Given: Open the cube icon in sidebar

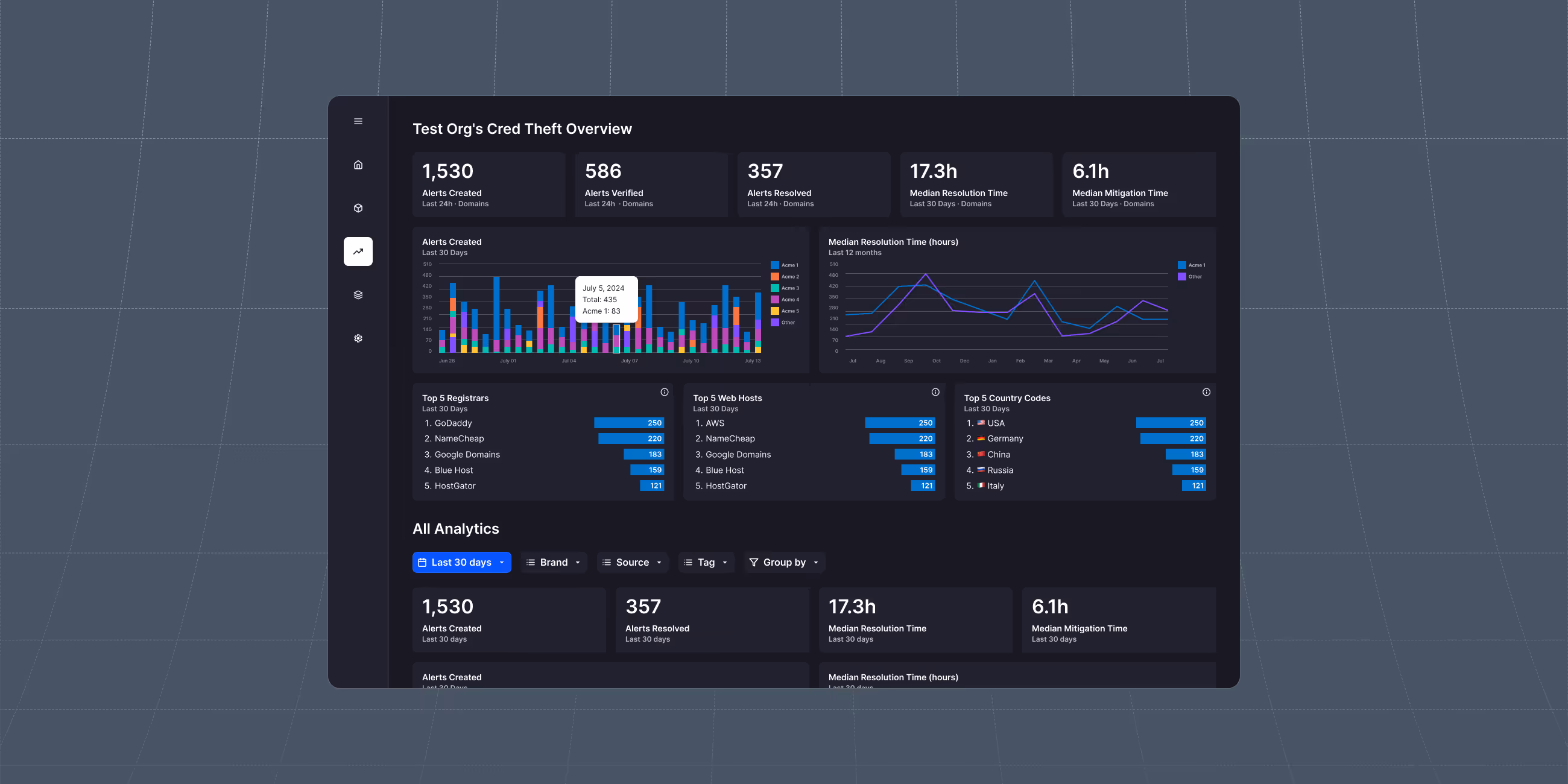Looking at the screenshot, I should coord(358,208).
